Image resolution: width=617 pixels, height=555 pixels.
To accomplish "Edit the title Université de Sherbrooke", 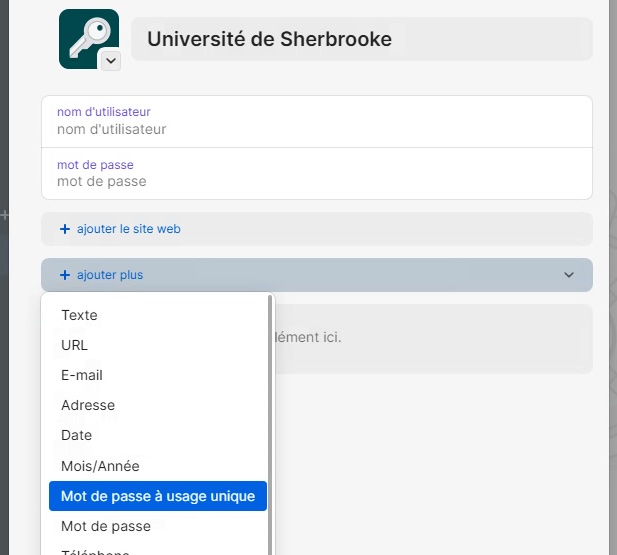I will [x=360, y=40].
